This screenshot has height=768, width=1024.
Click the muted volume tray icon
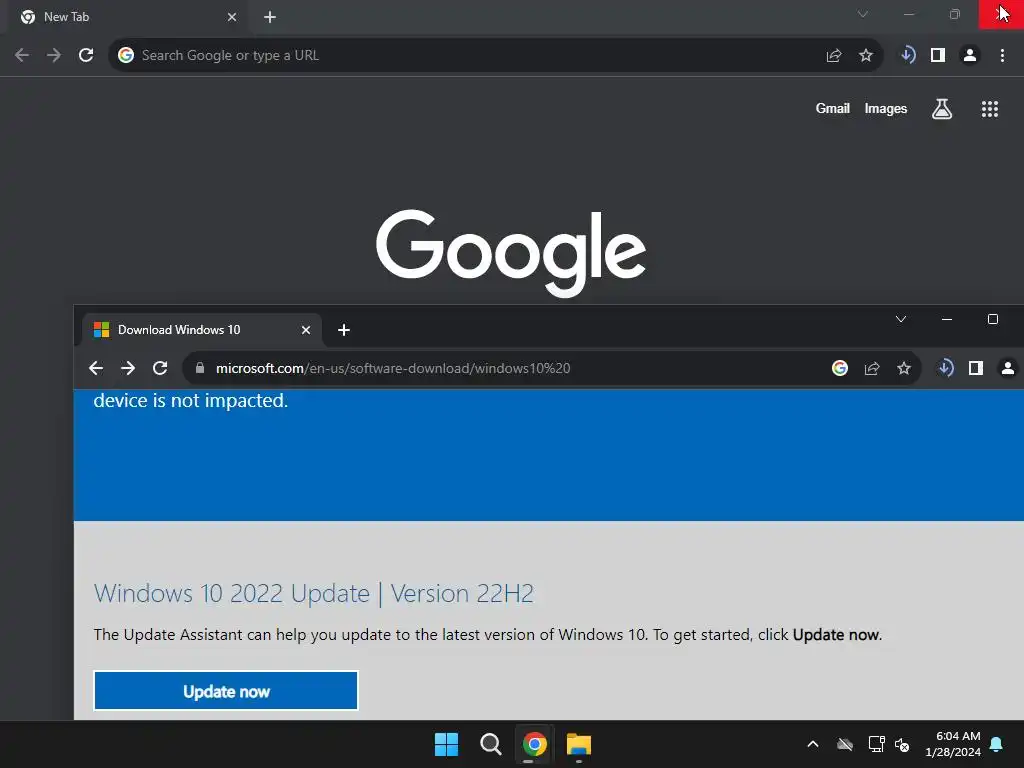click(902, 744)
